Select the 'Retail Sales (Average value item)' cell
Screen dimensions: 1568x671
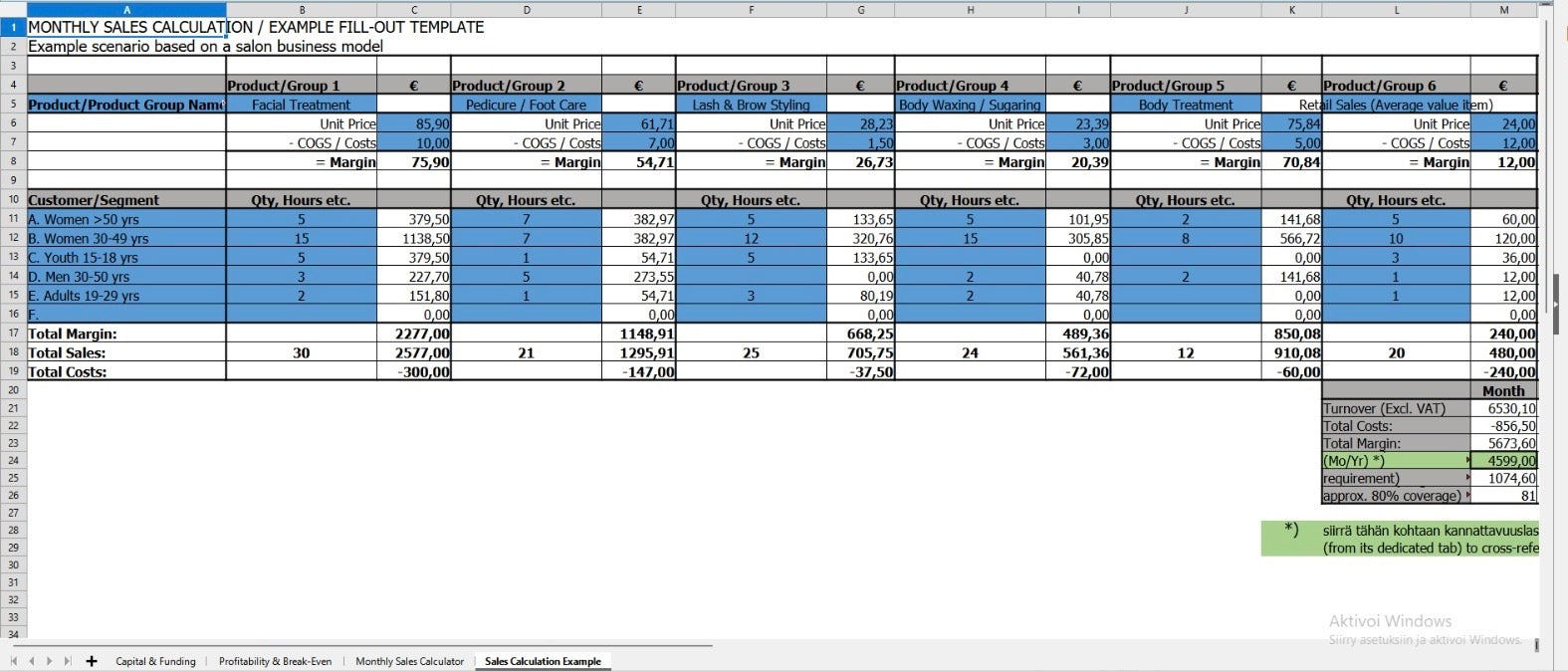[1396, 105]
